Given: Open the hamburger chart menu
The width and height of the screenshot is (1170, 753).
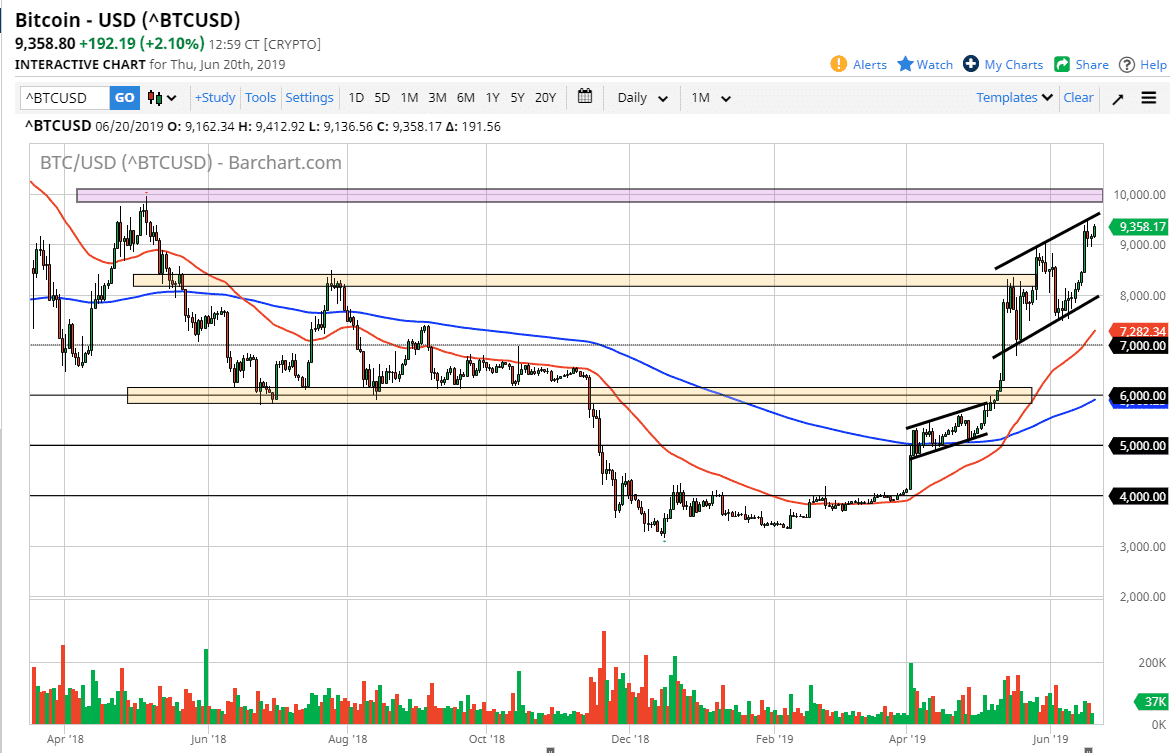Looking at the screenshot, I should tap(1148, 97).
